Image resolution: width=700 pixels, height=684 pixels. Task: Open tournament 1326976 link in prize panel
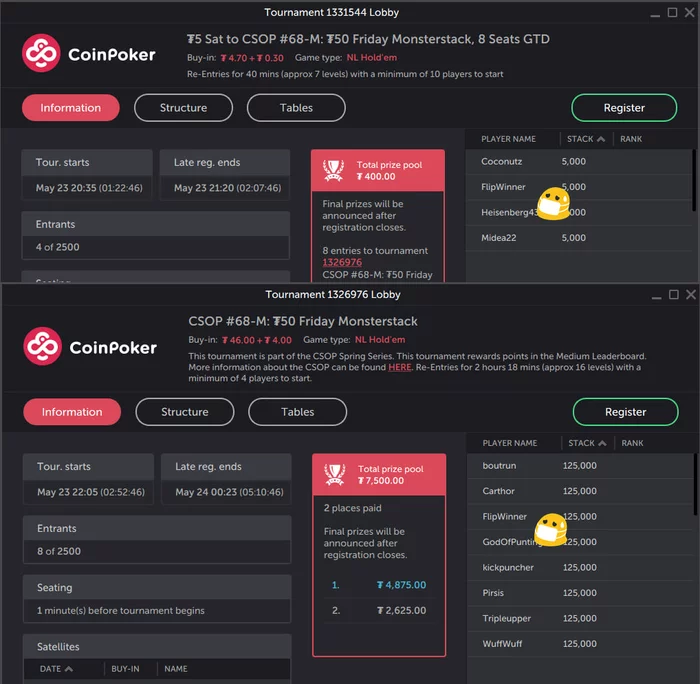tap(342, 262)
